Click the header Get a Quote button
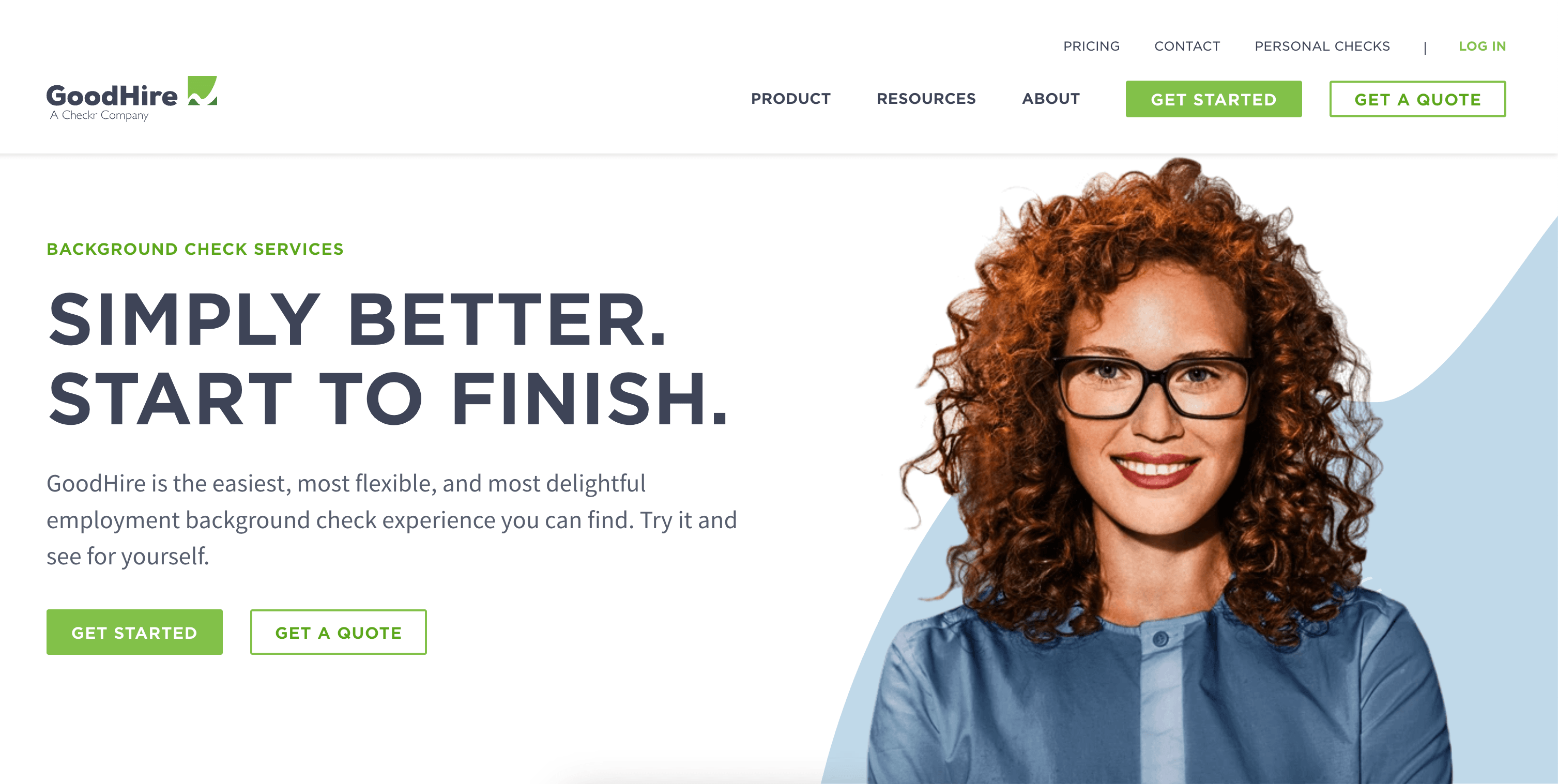This screenshot has height=784, width=1558. coord(1418,99)
